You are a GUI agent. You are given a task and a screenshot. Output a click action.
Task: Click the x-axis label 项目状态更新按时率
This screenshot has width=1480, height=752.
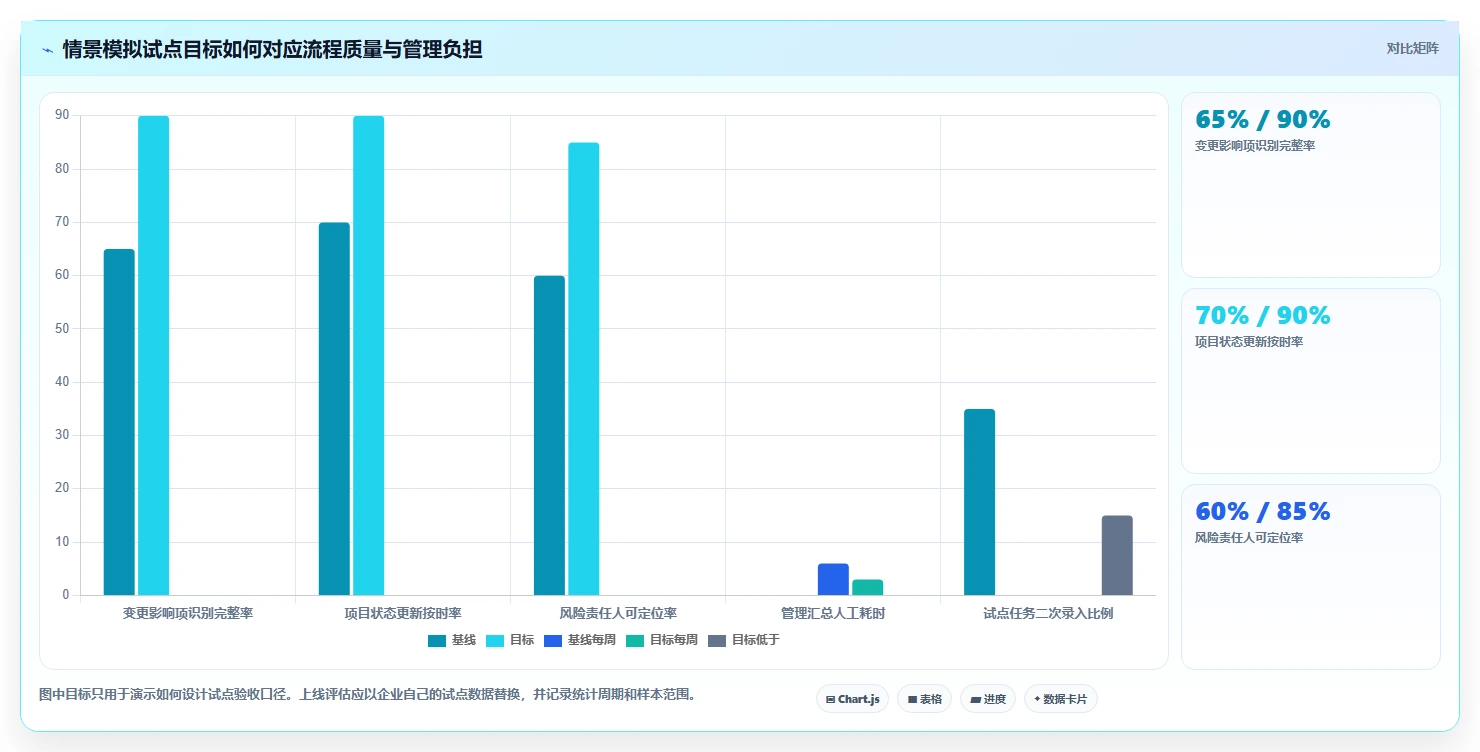coord(403,613)
